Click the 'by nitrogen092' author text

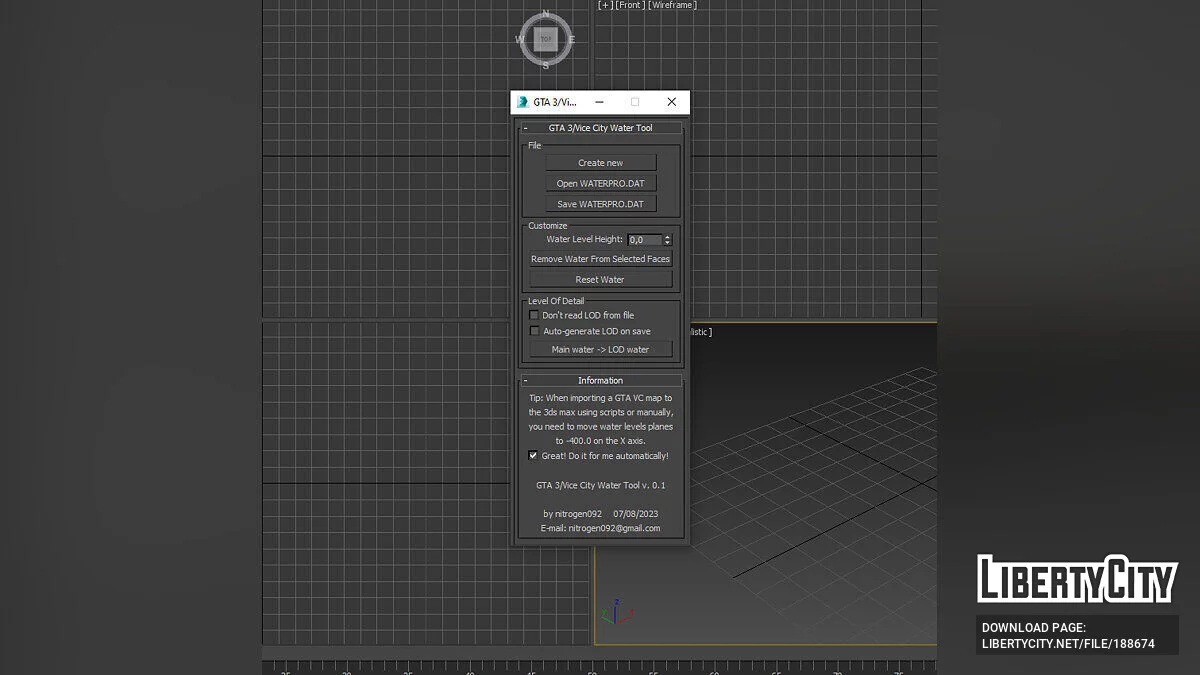point(573,514)
